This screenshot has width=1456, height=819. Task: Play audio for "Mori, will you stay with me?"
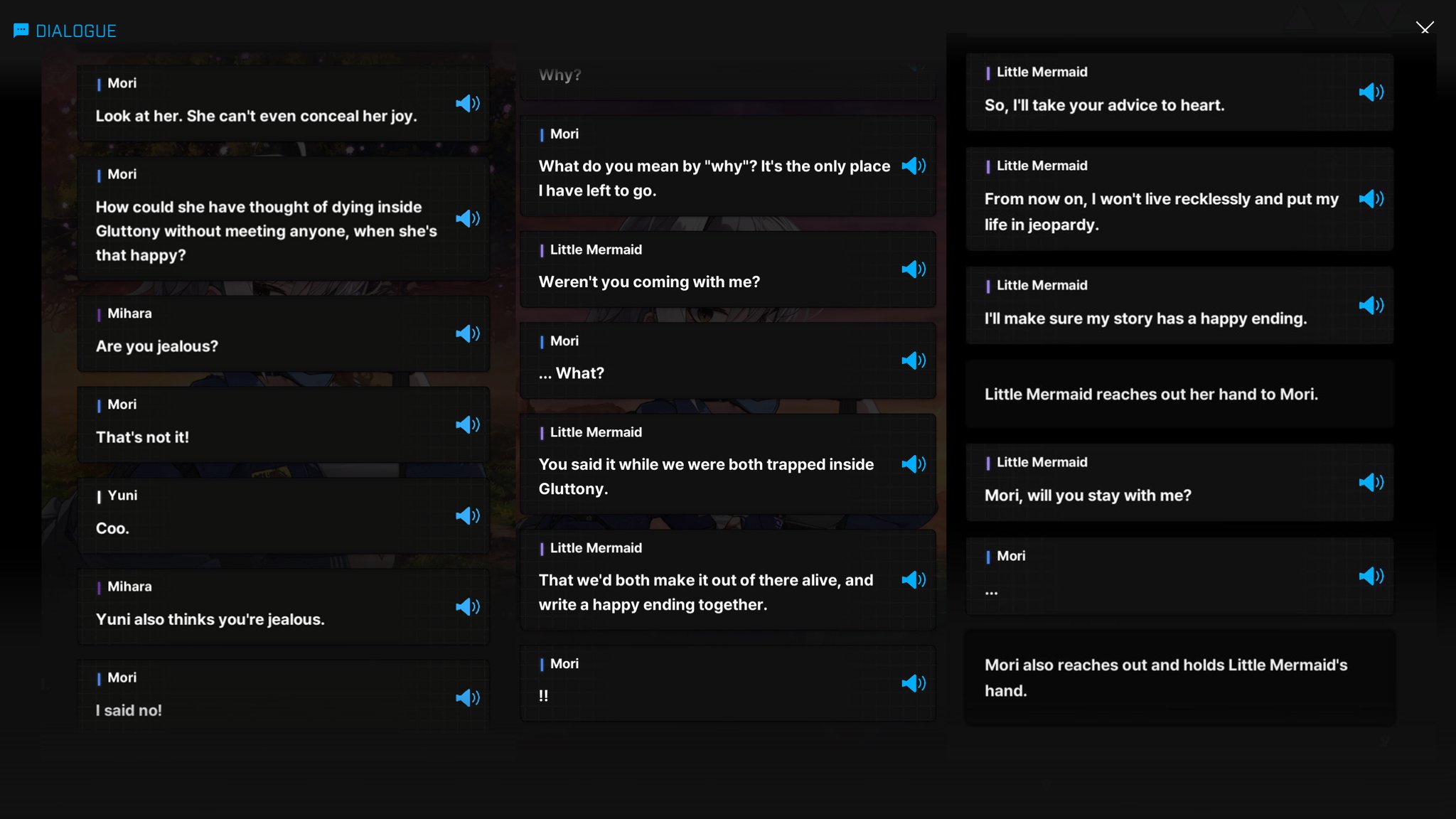[x=1371, y=483]
